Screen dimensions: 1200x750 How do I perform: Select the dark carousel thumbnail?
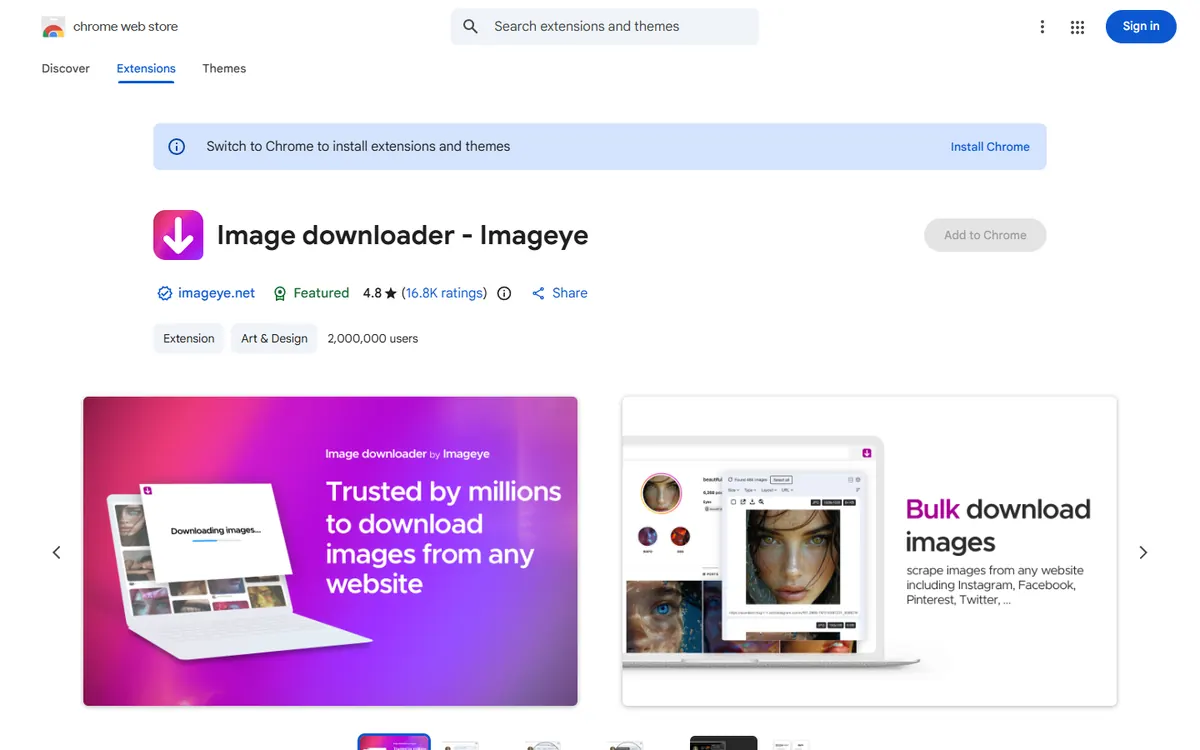pos(723,743)
